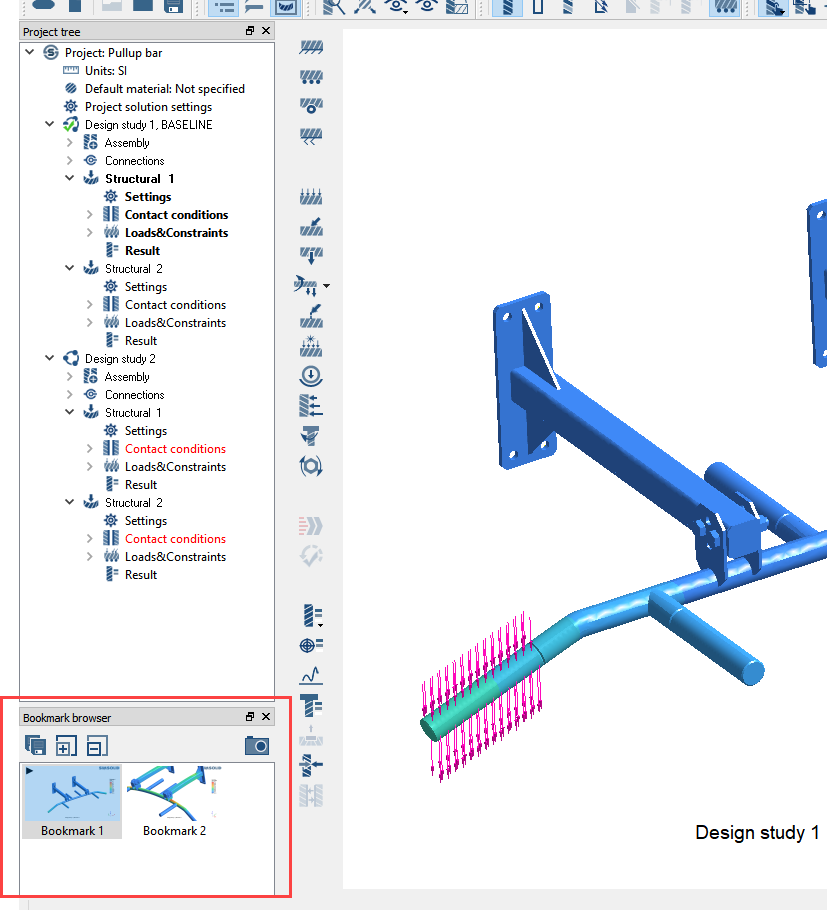Expand Assembly under Design study 2
Image resolution: width=827 pixels, height=910 pixels.
70,376
